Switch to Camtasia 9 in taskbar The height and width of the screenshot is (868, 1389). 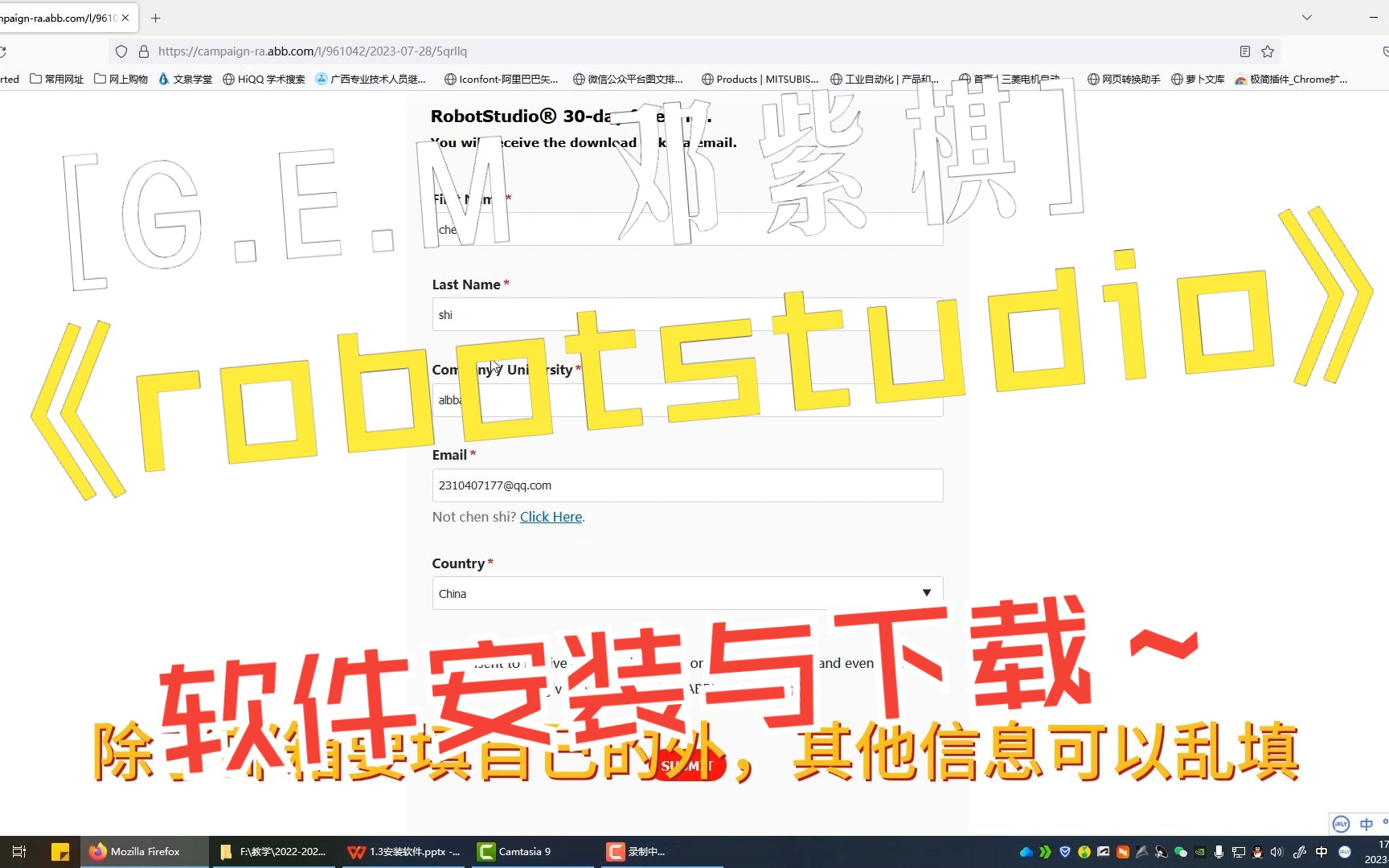[534, 851]
